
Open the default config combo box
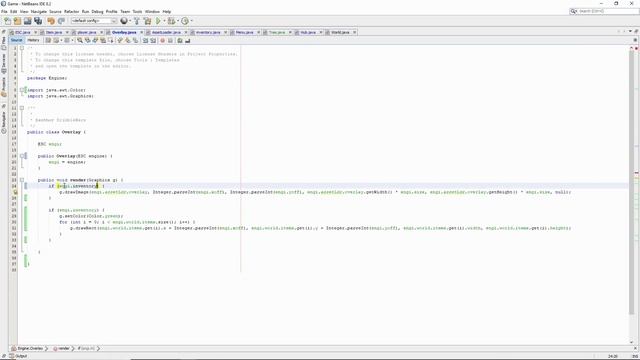click(94, 21)
